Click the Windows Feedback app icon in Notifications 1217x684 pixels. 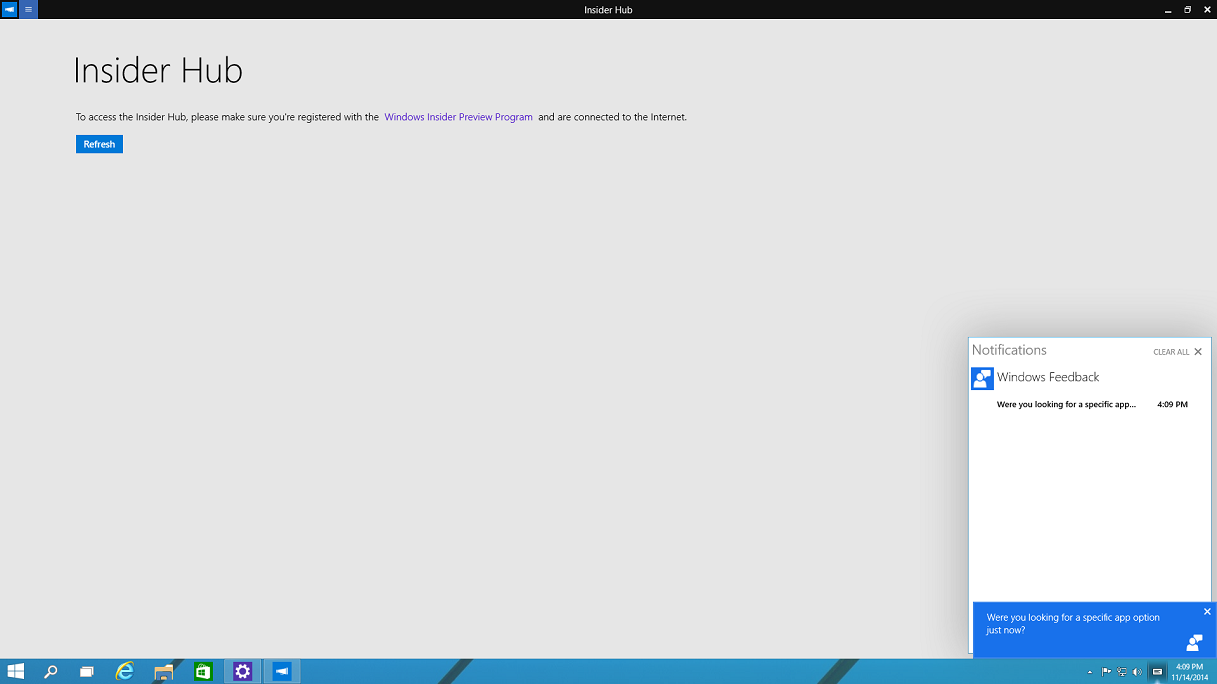pyautogui.click(x=982, y=378)
